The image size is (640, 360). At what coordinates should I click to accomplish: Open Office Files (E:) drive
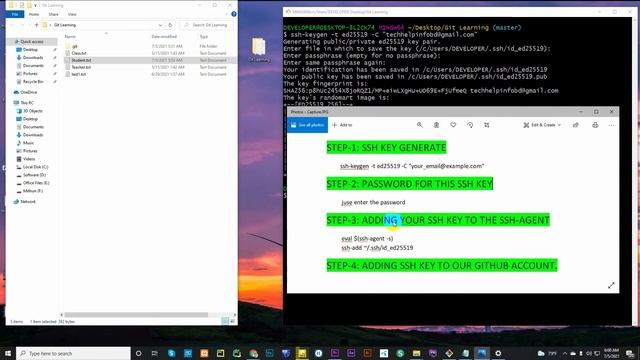(36, 183)
